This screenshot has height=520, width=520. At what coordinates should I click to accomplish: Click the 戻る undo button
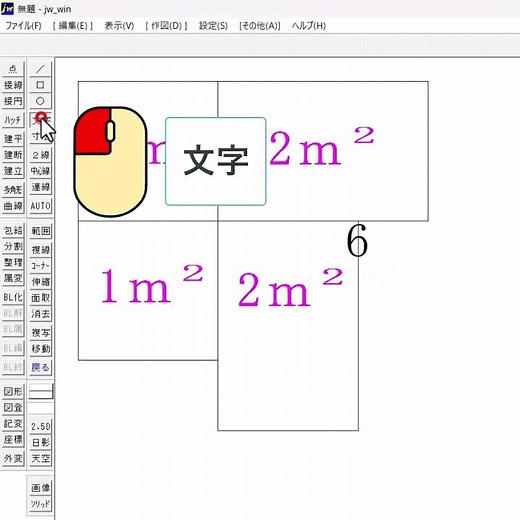pyautogui.click(x=40, y=367)
